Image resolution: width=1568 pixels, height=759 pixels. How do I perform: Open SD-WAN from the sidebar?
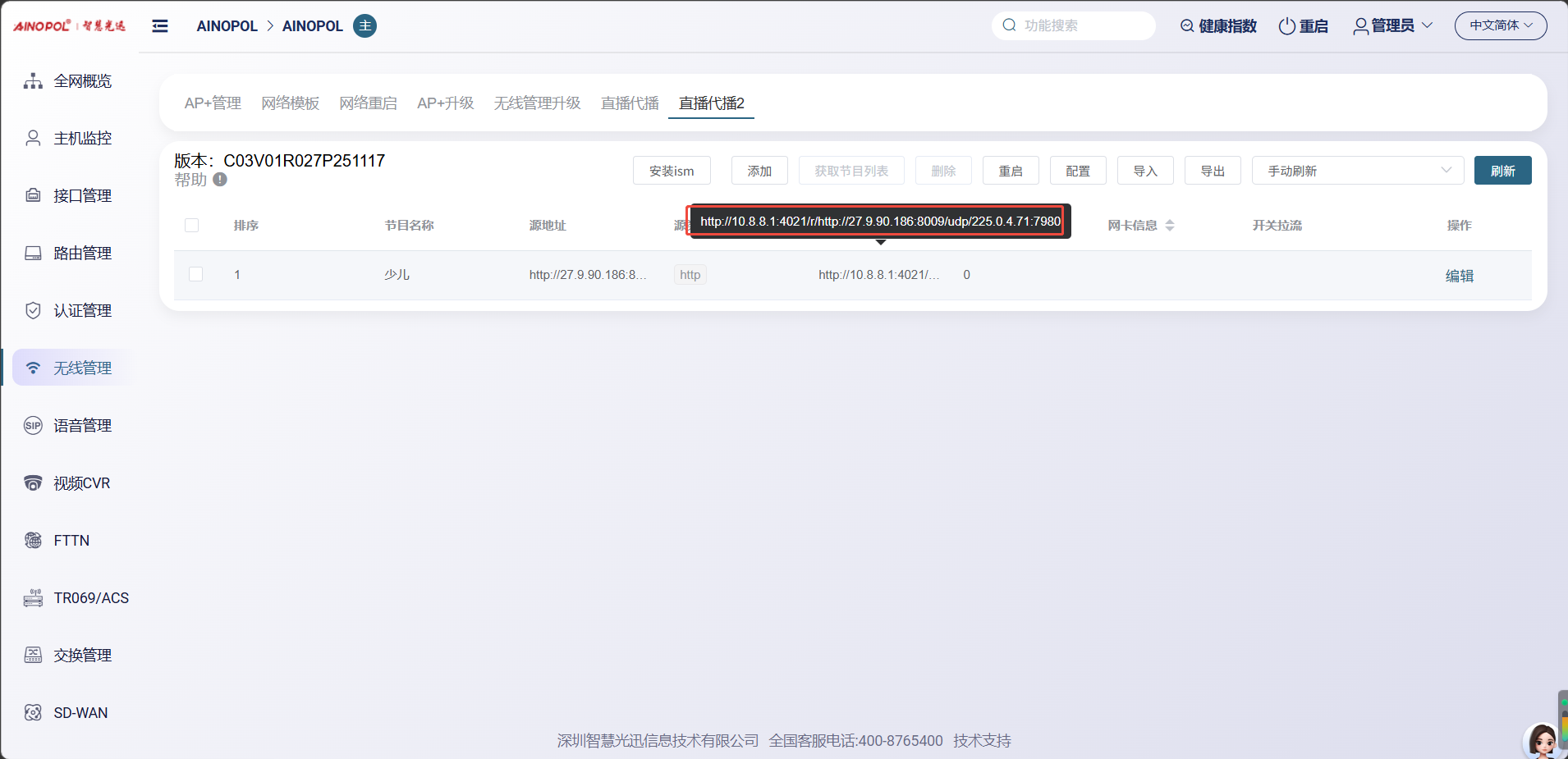click(x=80, y=713)
